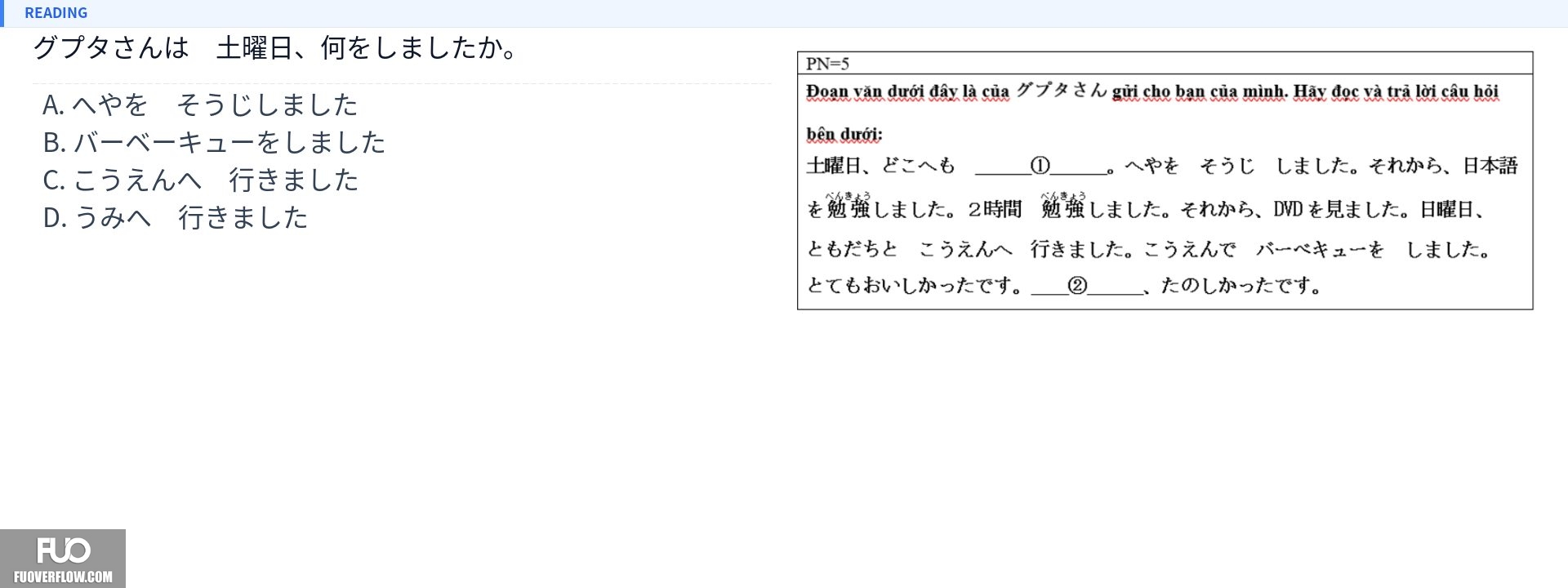Image resolution: width=1568 pixels, height=588 pixels.
Task: Select answer B バーベーキューをしました
Action: coord(214,142)
